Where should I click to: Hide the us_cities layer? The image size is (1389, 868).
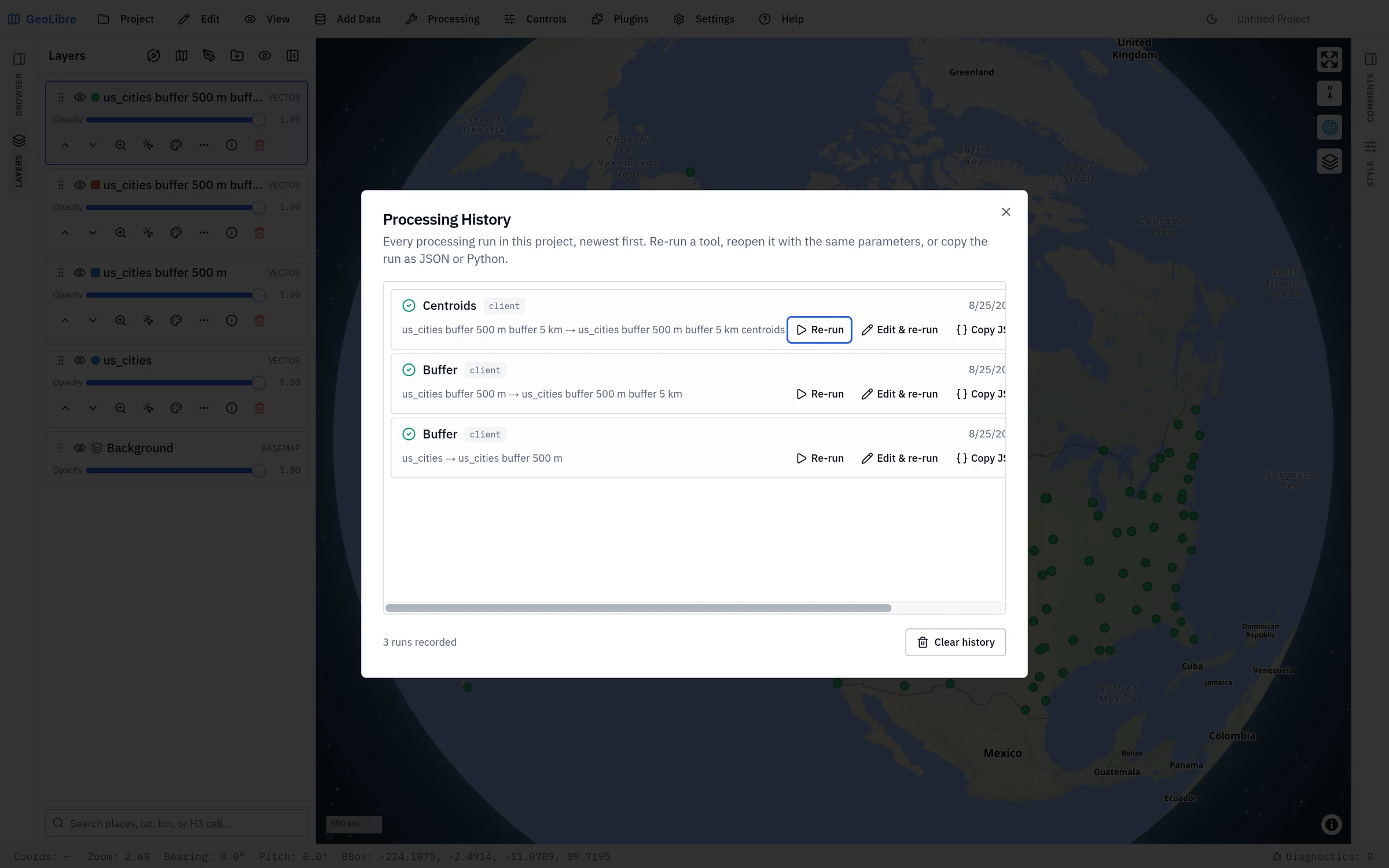pos(80,361)
